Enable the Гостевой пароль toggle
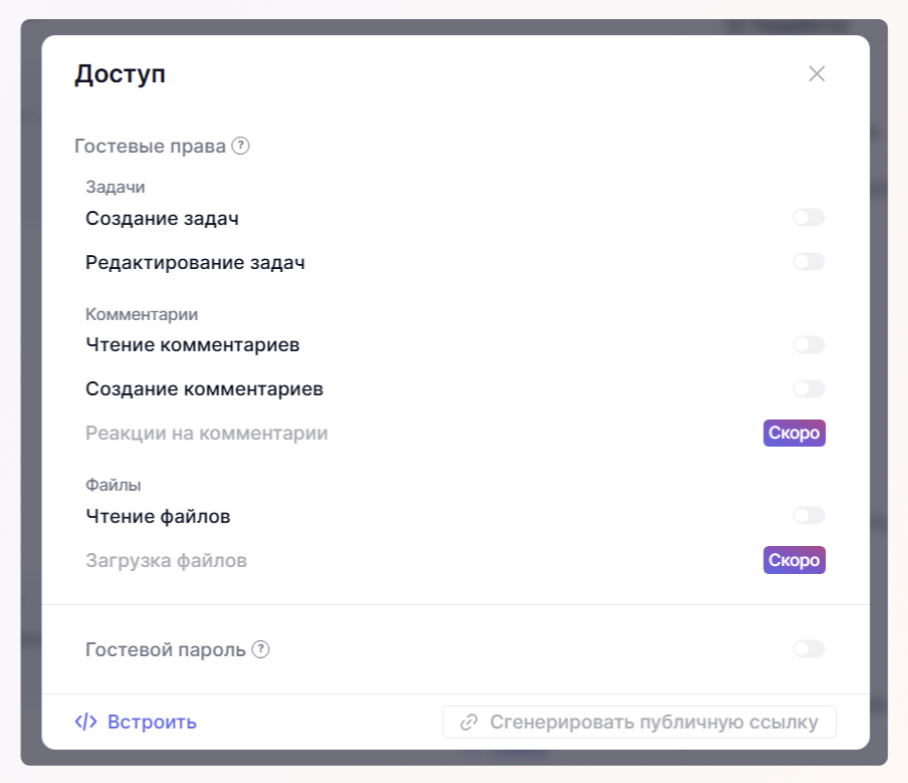This screenshot has height=783, width=908. pos(809,649)
